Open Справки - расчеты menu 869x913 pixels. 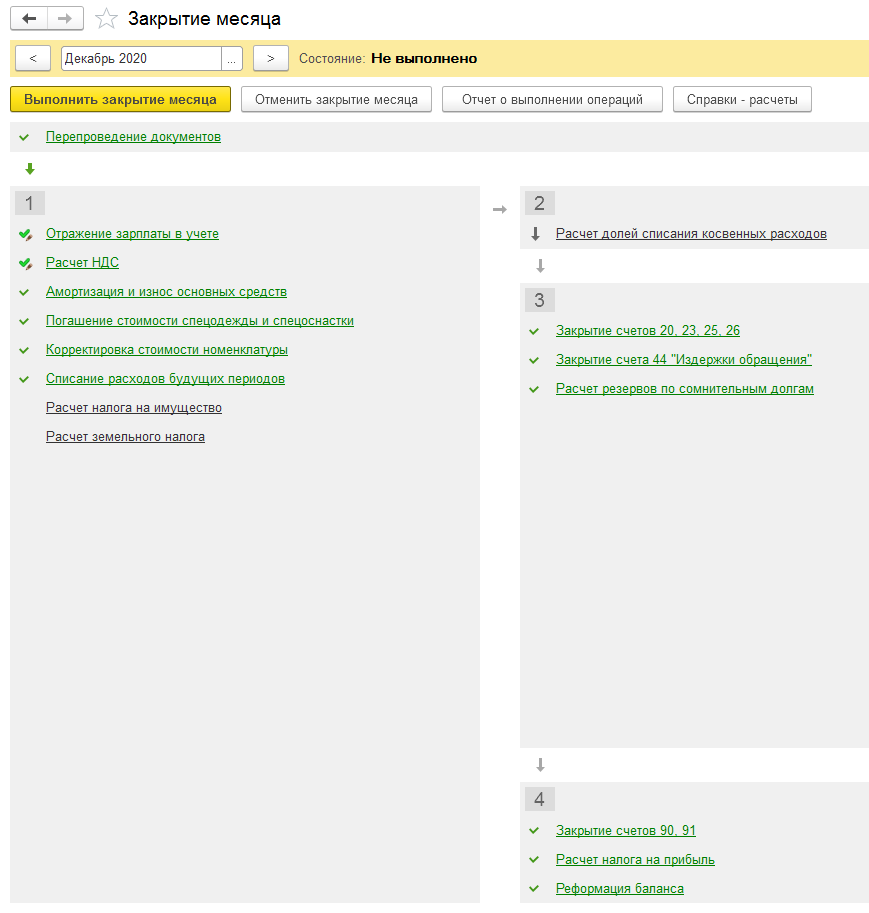[742, 100]
